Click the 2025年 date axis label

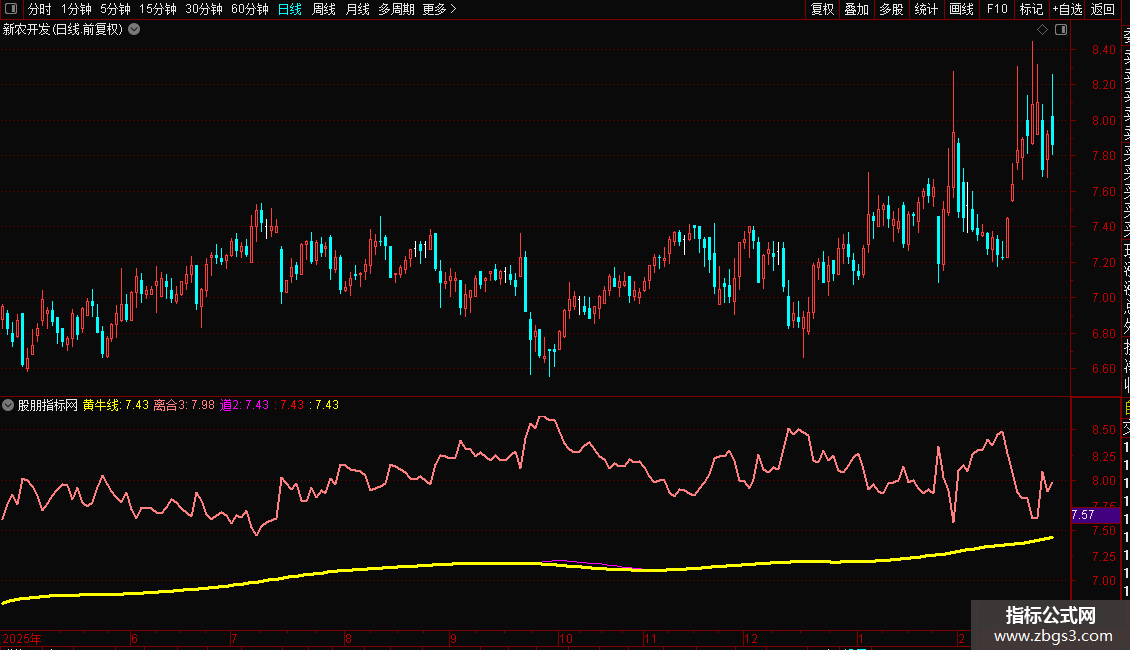pos(22,638)
